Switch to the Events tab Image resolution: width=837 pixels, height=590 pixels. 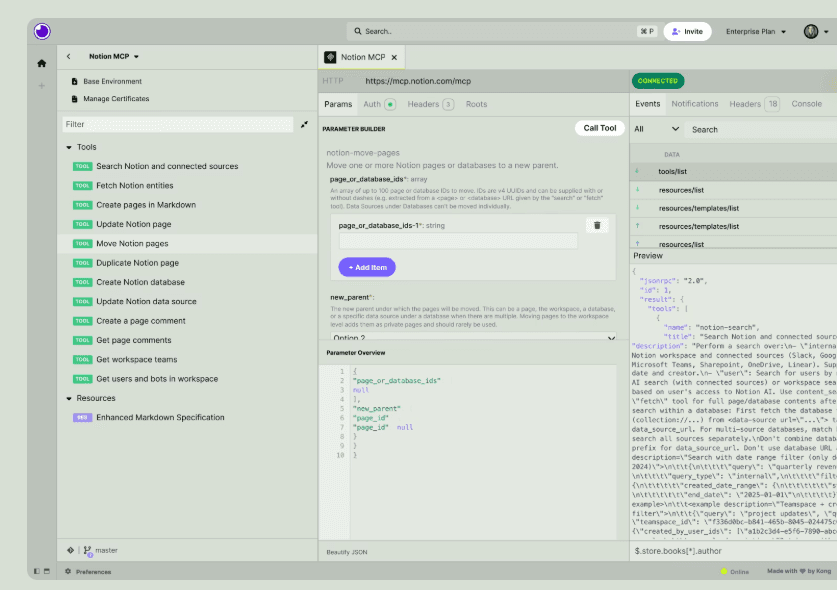click(x=648, y=104)
